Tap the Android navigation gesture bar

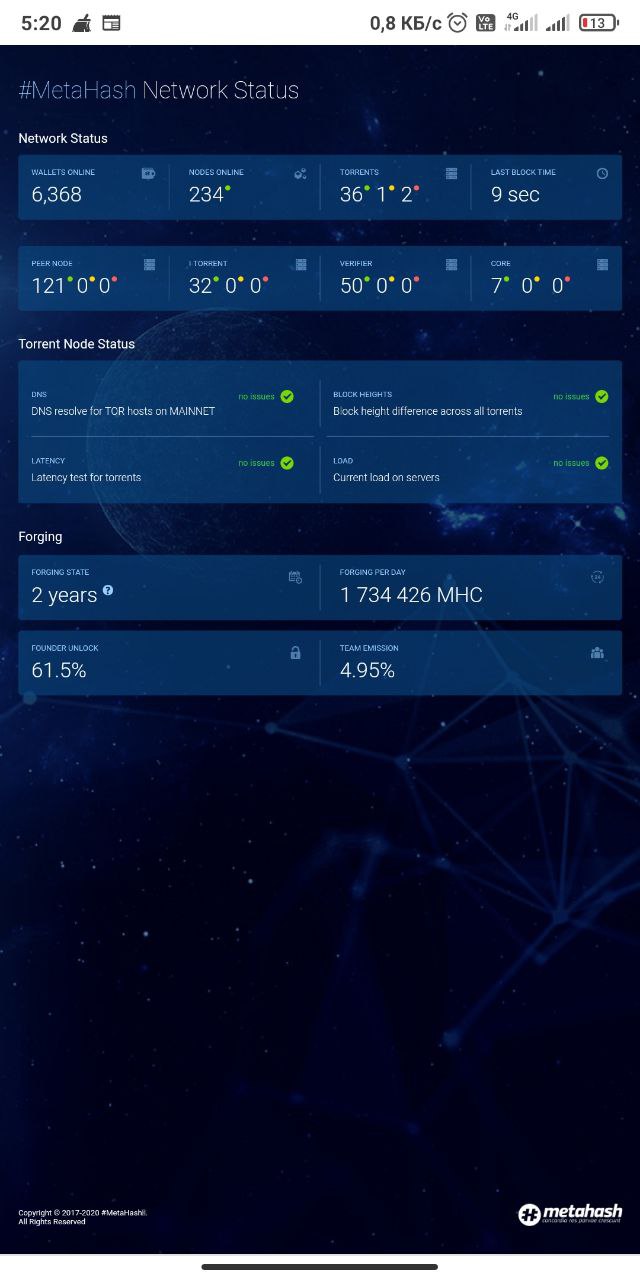click(320, 1267)
